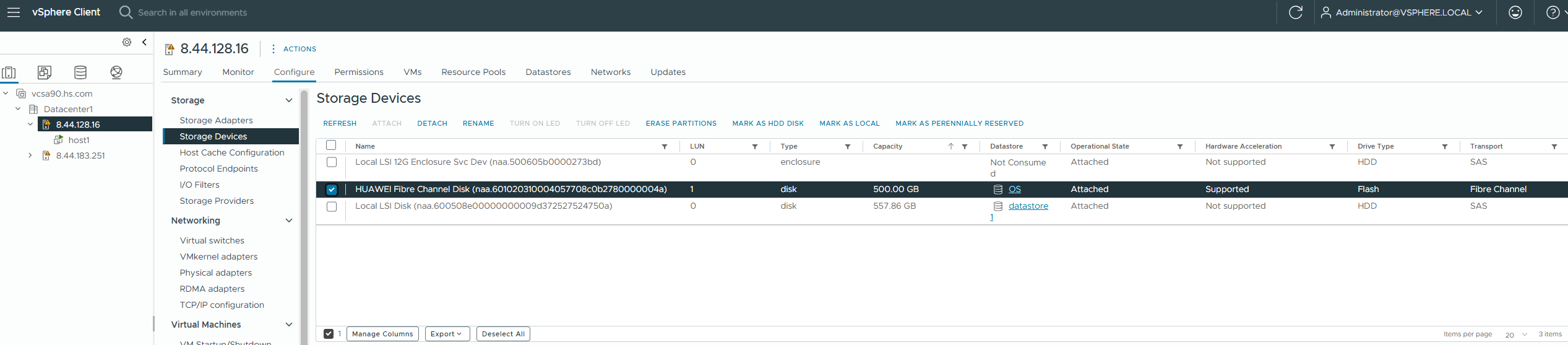Collapse the vcsa90.hs.com tree node
Viewport: 1568px width, 345px height.
[6, 94]
